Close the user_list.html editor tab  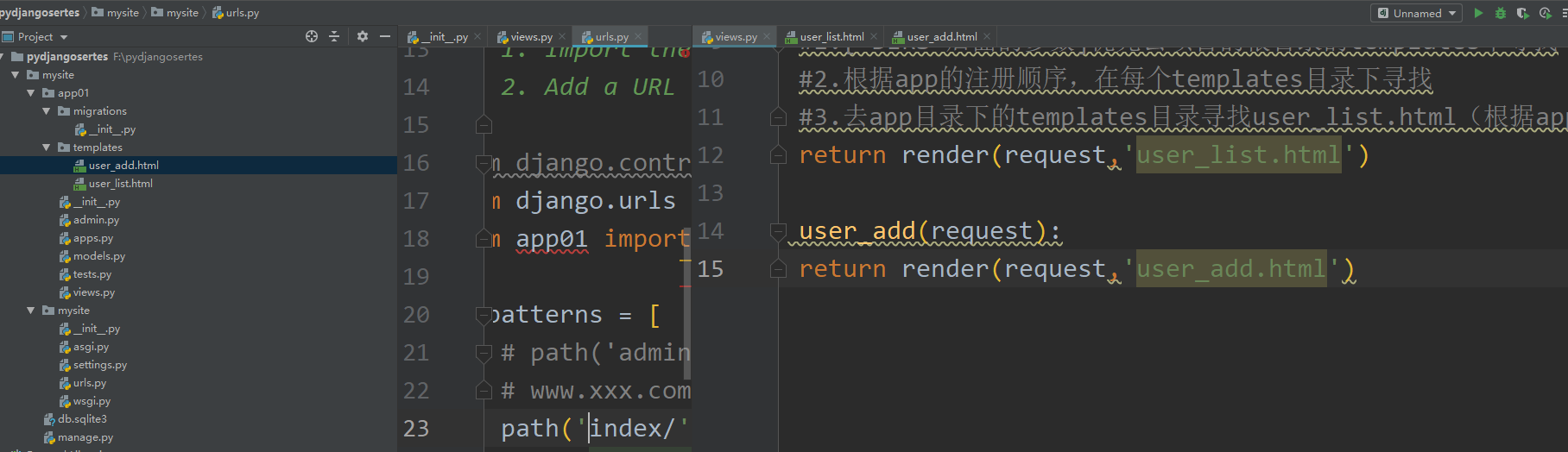coord(874,36)
